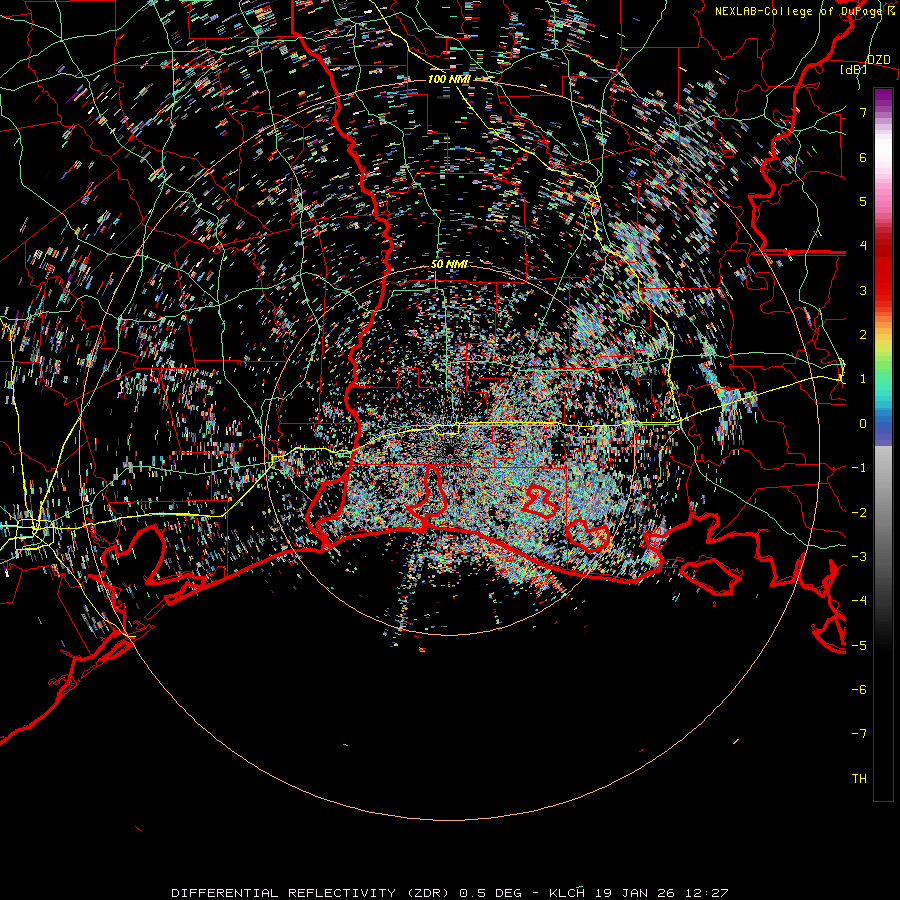This screenshot has width=900, height=900.
Task: Click the 4 value on the color scale
Action: pyautogui.click(x=863, y=246)
